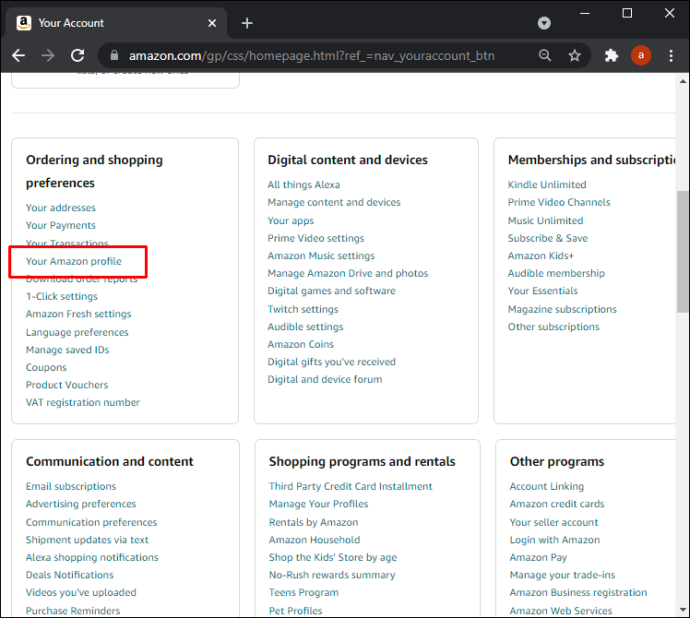Viewport: 690px width, 618px height.
Task: Bookmark this page with the star icon
Action: click(574, 55)
